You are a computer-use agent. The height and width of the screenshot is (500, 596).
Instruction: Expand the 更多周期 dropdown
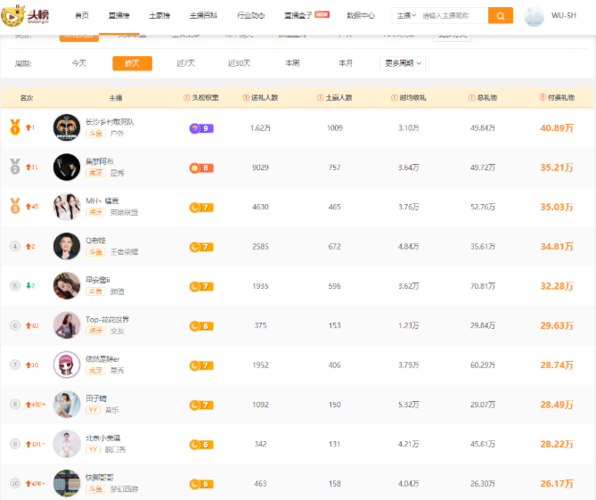click(403, 63)
